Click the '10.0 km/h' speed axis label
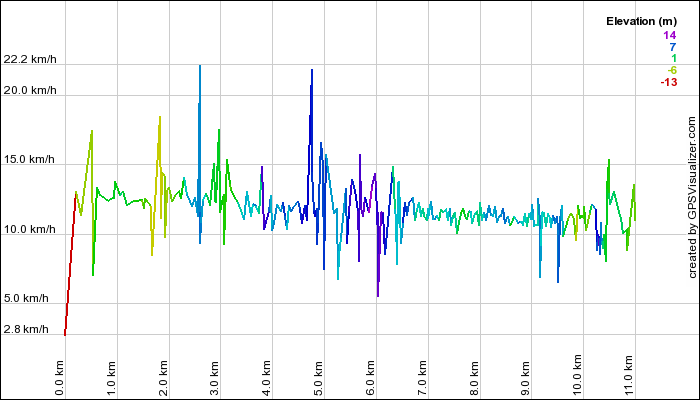This screenshot has width=700, height=400. [x=29, y=229]
